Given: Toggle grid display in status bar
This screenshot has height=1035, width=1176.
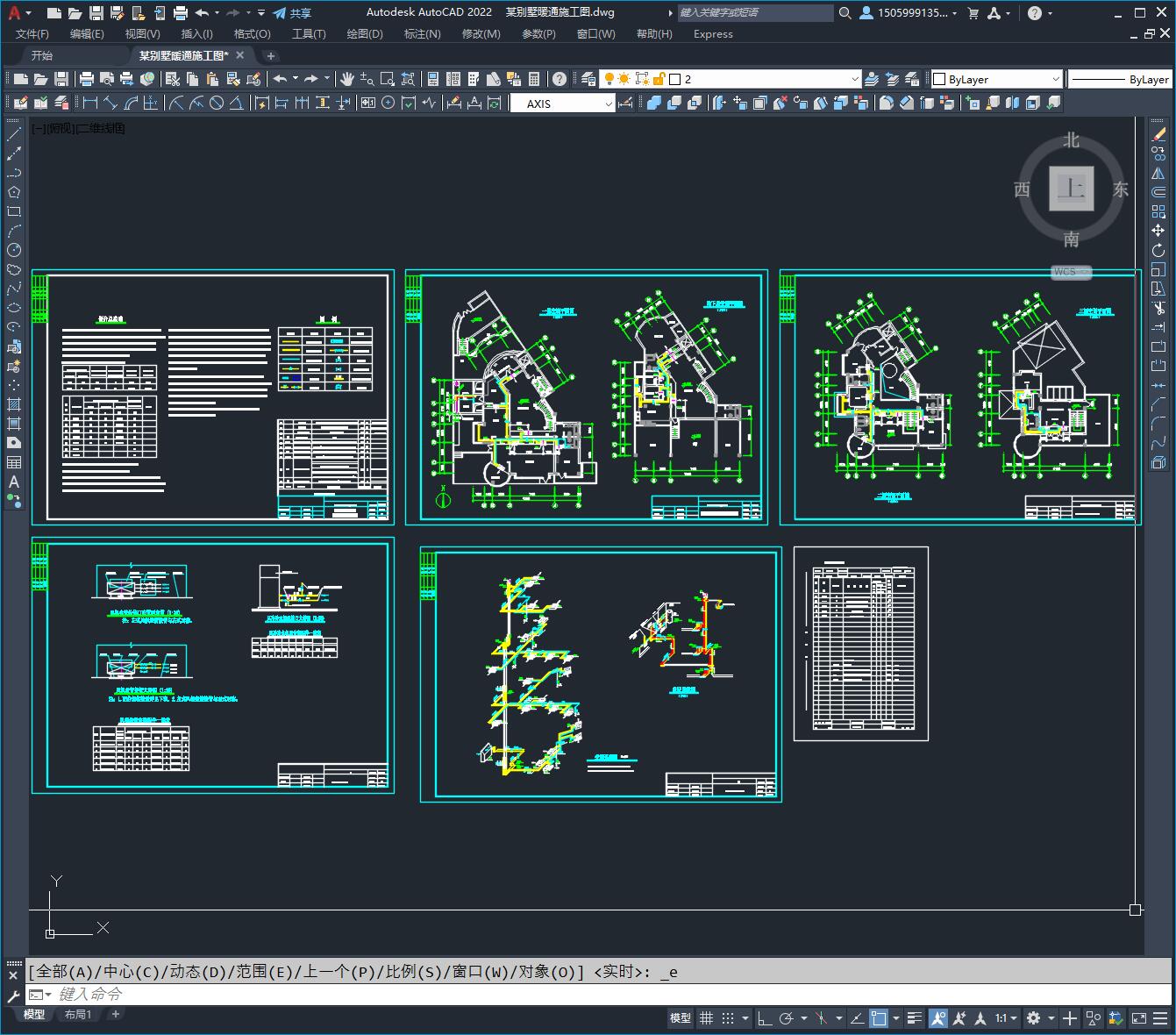Looking at the screenshot, I should click(706, 1018).
